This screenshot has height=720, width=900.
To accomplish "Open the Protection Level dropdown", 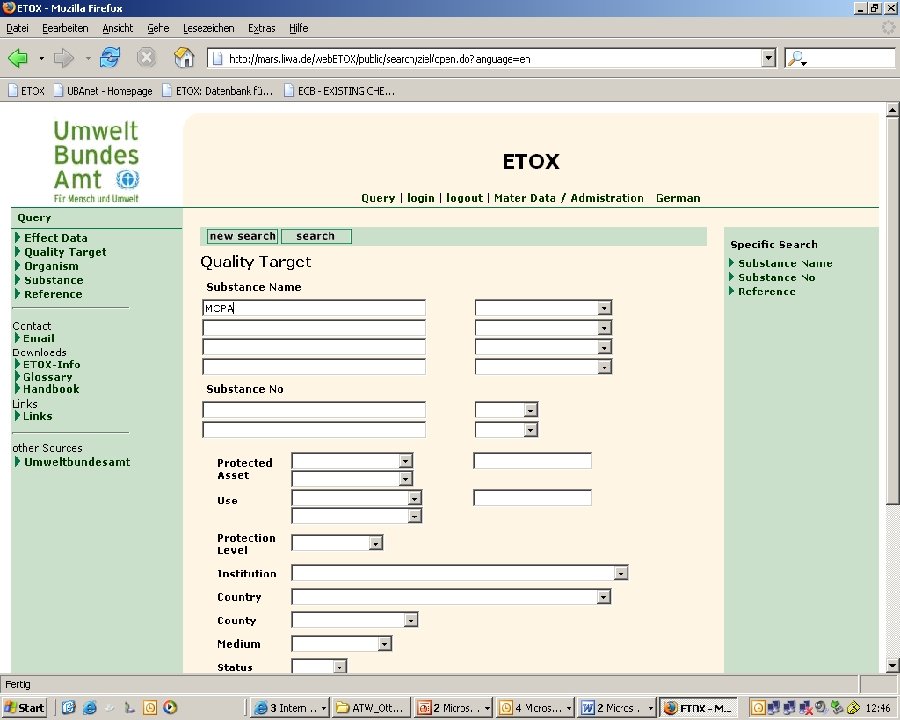I will [375, 543].
